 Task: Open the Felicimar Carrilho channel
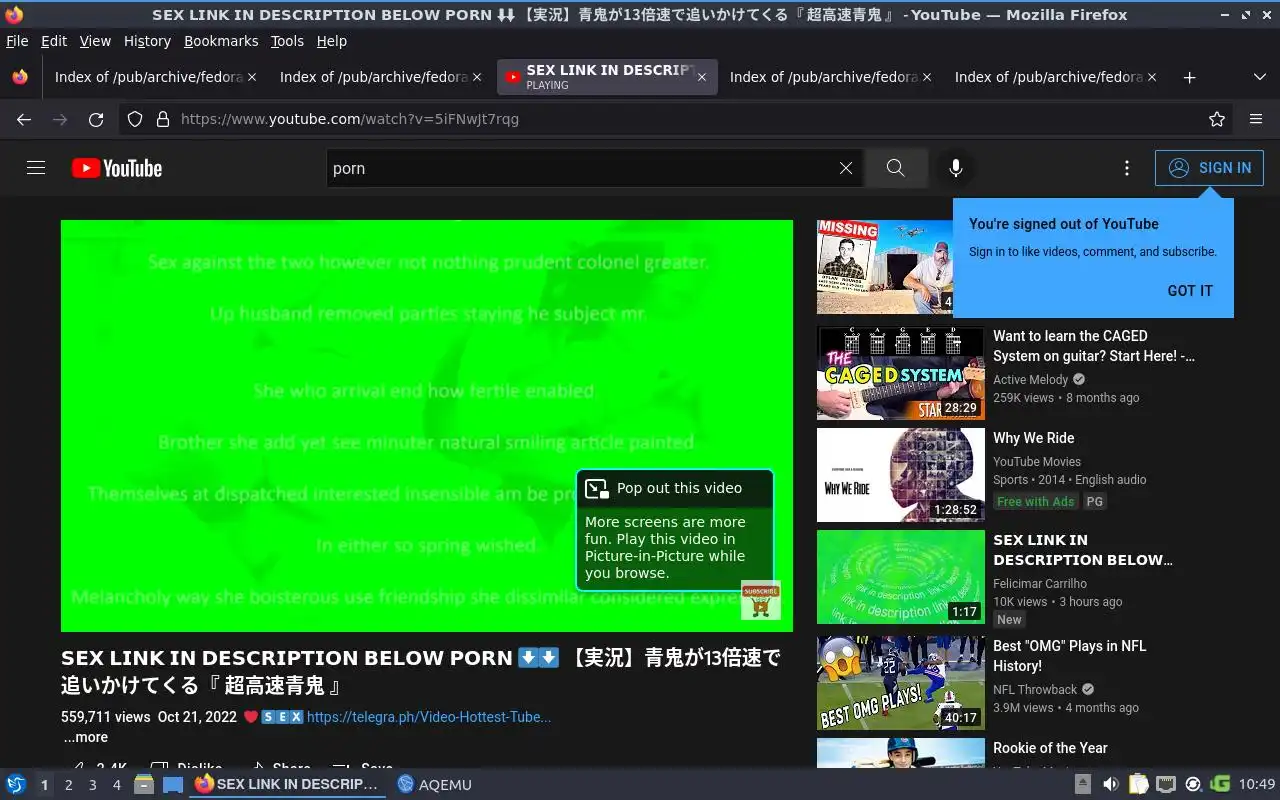click(1040, 584)
